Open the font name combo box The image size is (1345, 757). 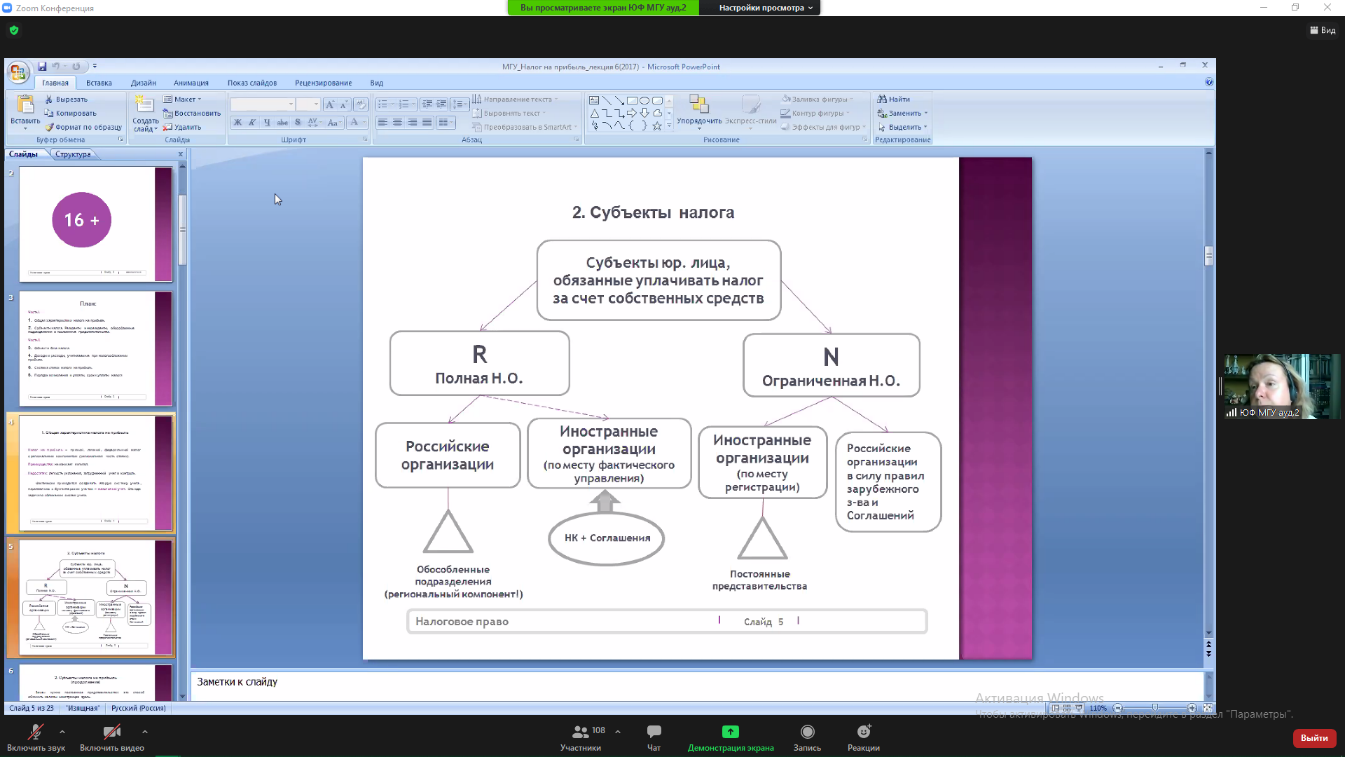pos(263,104)
